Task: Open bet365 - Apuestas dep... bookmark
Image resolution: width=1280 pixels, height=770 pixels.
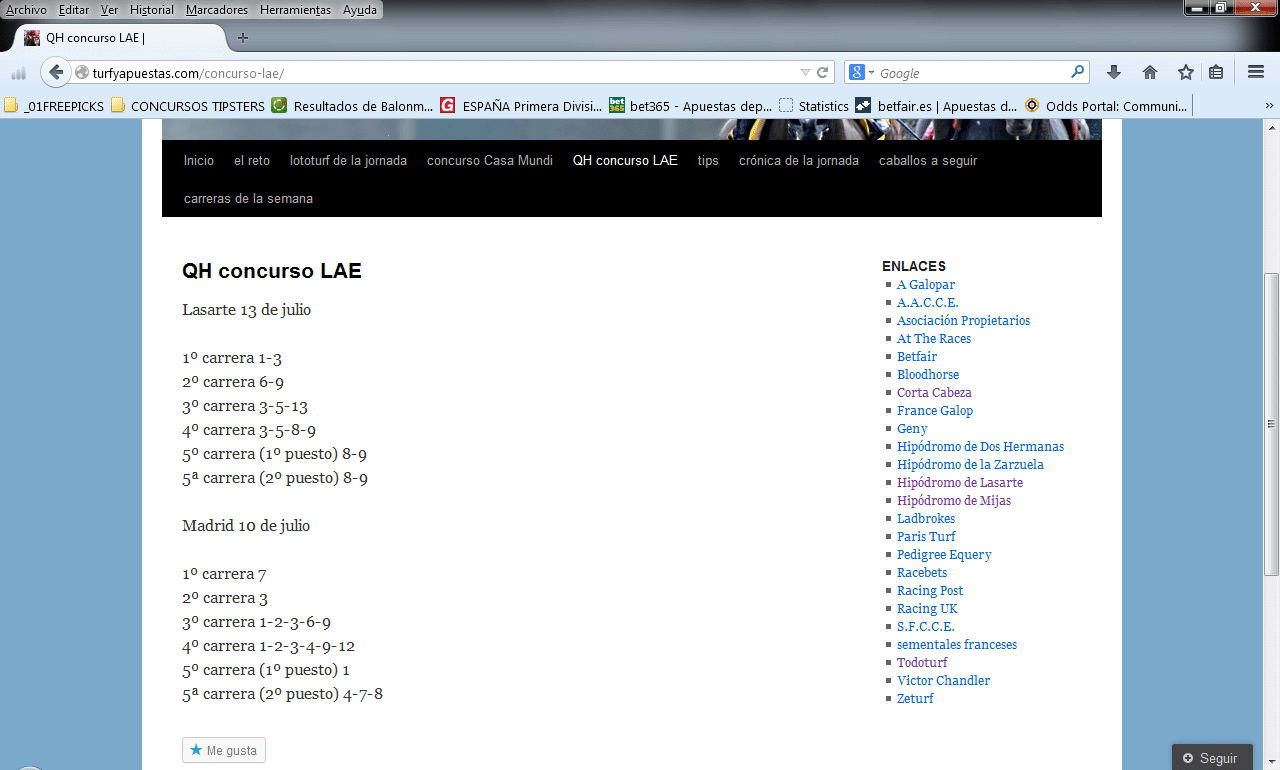Action: pyautogui.click(x=690, y=106)
